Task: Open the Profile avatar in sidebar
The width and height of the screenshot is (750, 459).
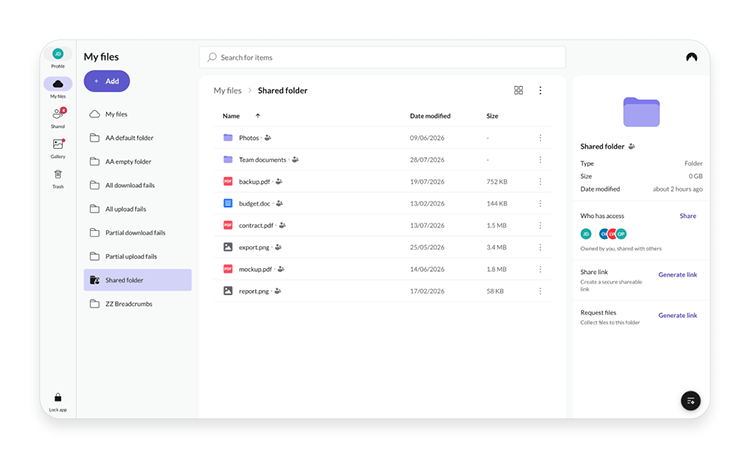Action: tap(58, 54)
